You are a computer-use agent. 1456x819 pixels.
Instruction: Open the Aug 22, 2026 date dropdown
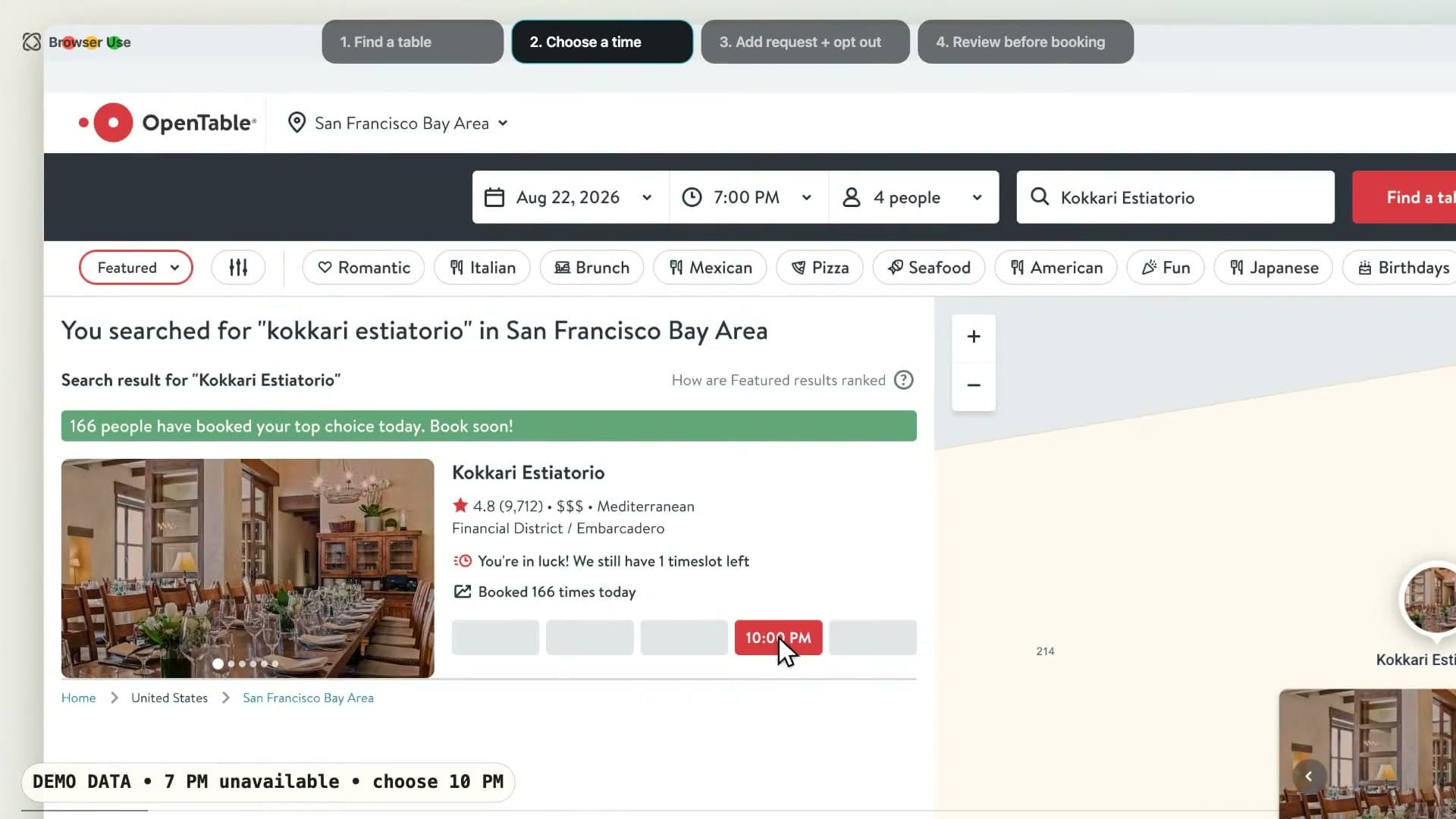click(570, 197)
